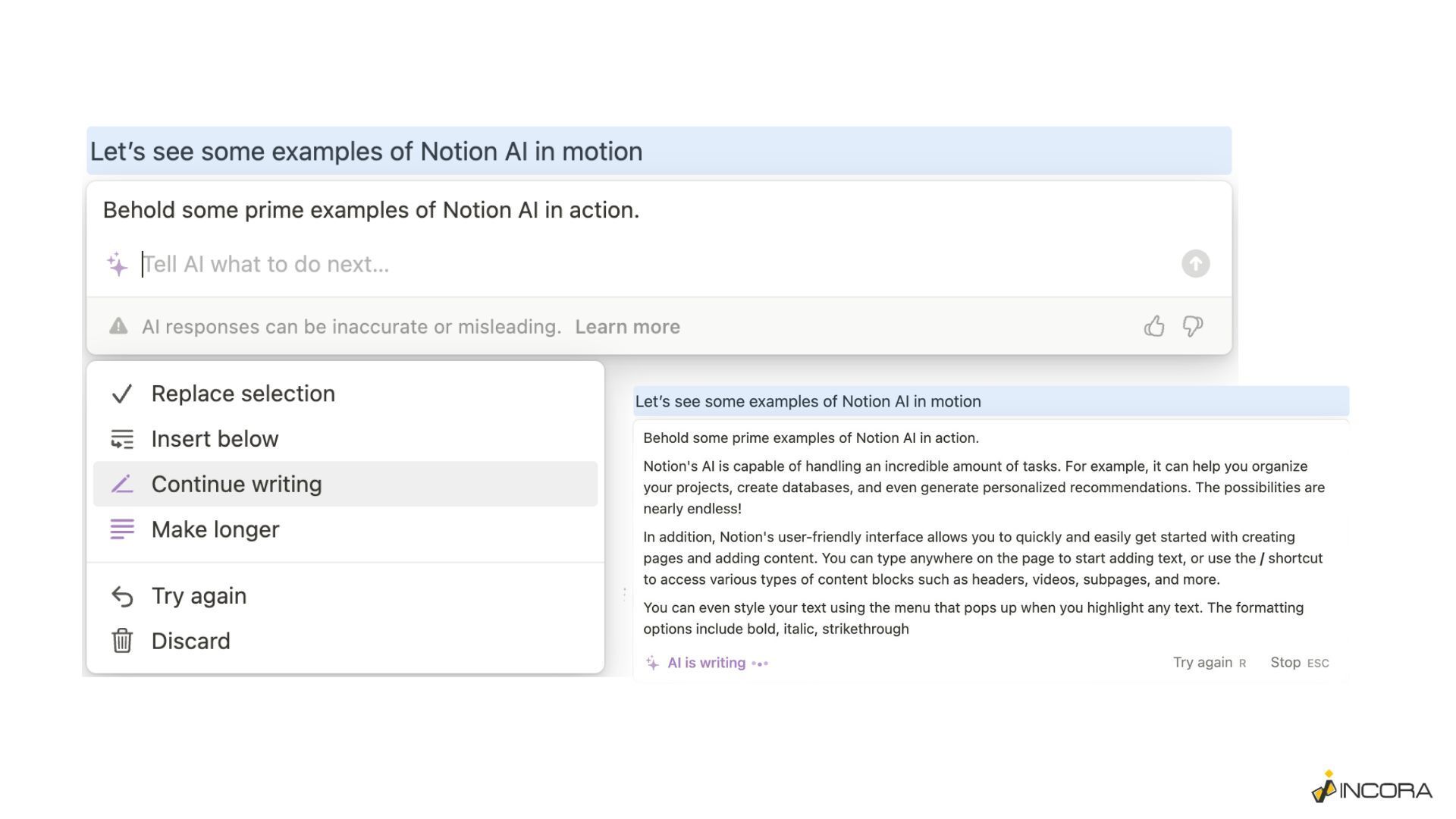Click the trash can Discard icon
This screenshot has width=1456, height=819.
tap(122, 641)
